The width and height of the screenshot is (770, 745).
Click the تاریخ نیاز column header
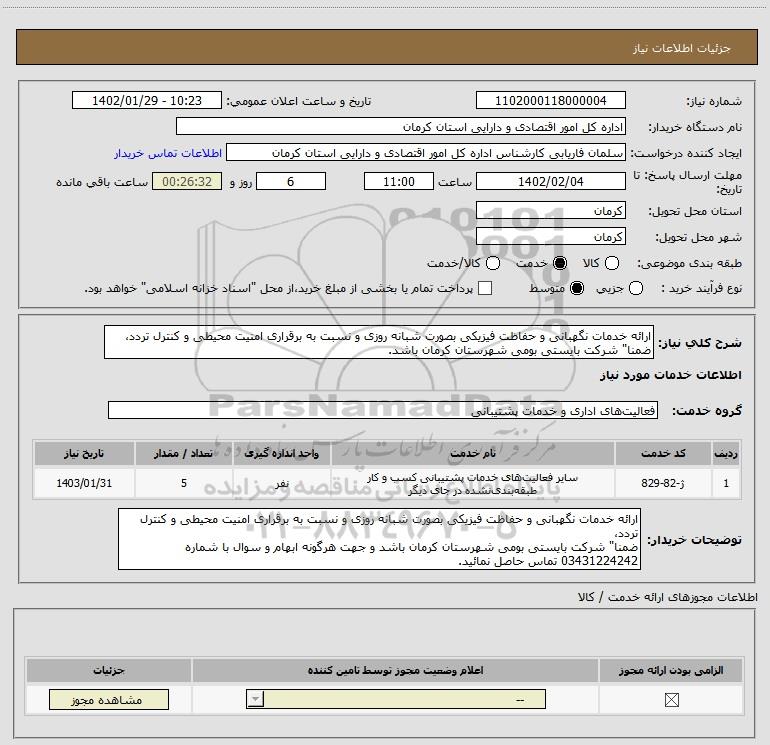coord(84,453)
